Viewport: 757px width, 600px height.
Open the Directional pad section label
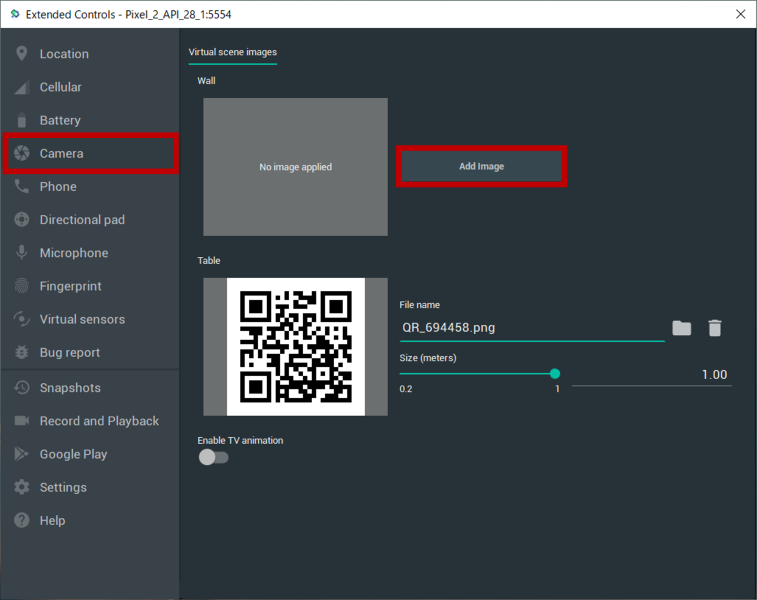point(82,220)
